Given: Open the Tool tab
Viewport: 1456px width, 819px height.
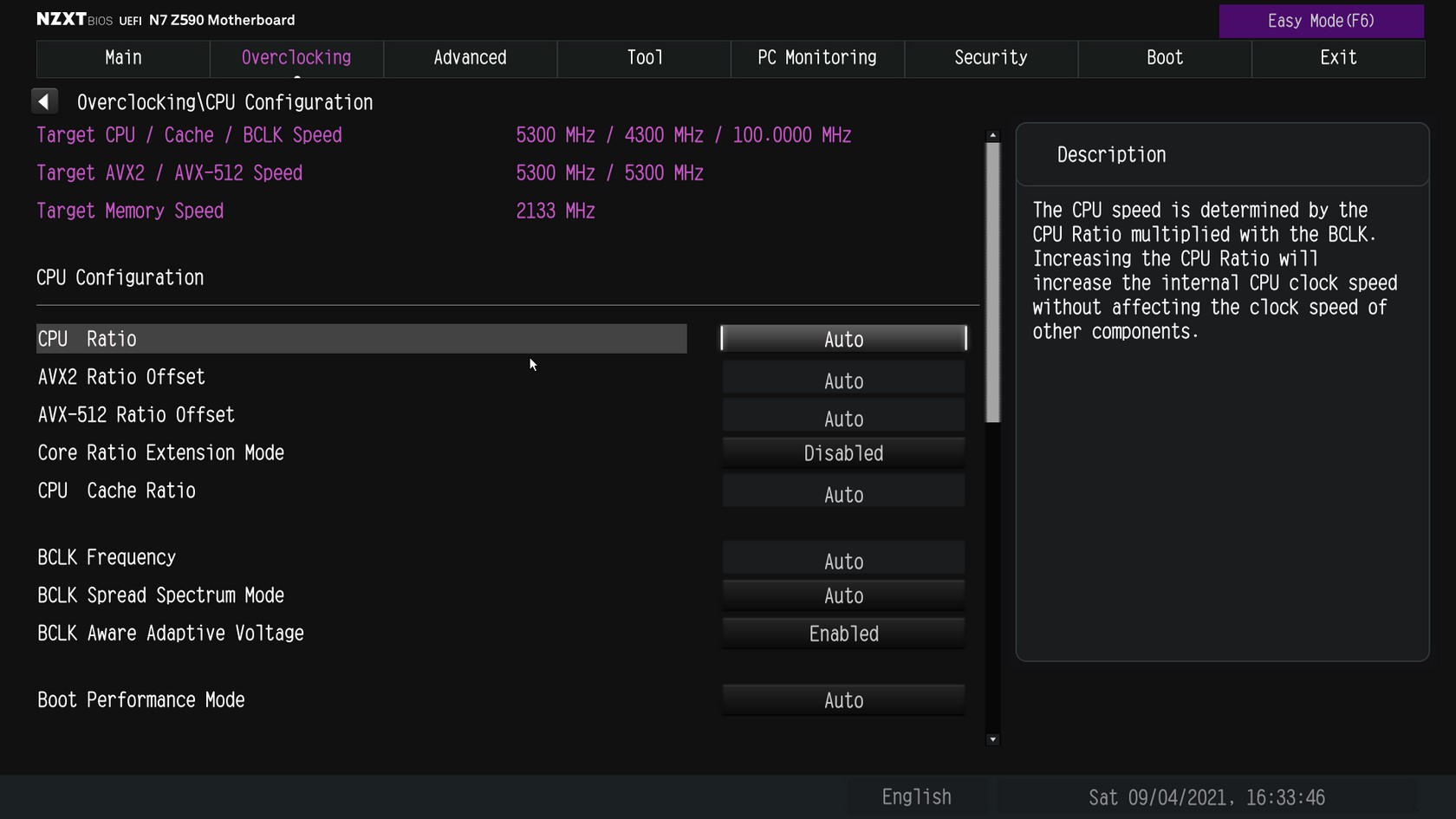Looking at the screenshot, I should tap(644, 58).
